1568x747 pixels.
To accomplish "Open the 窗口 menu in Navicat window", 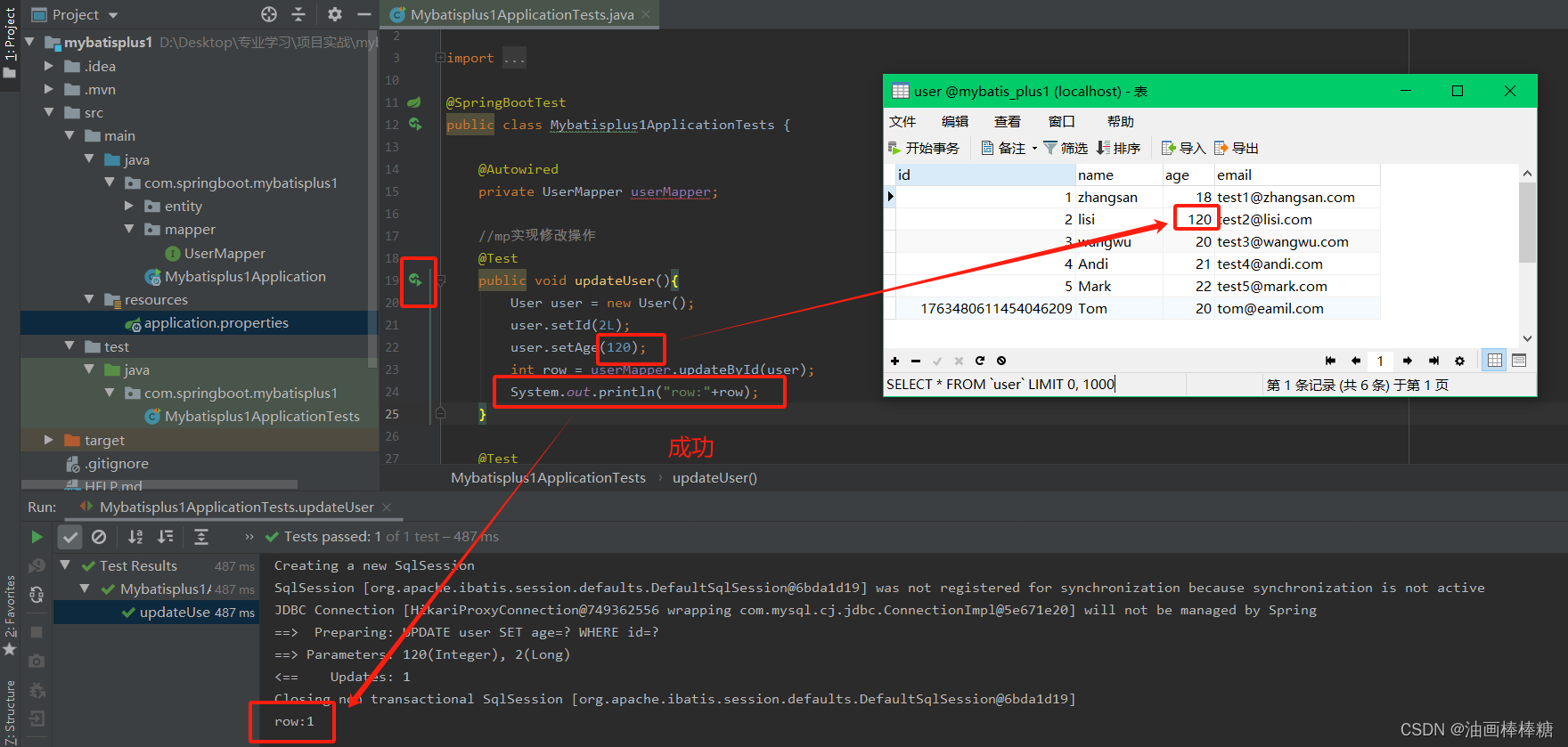I will click(x=1062, y=122).
